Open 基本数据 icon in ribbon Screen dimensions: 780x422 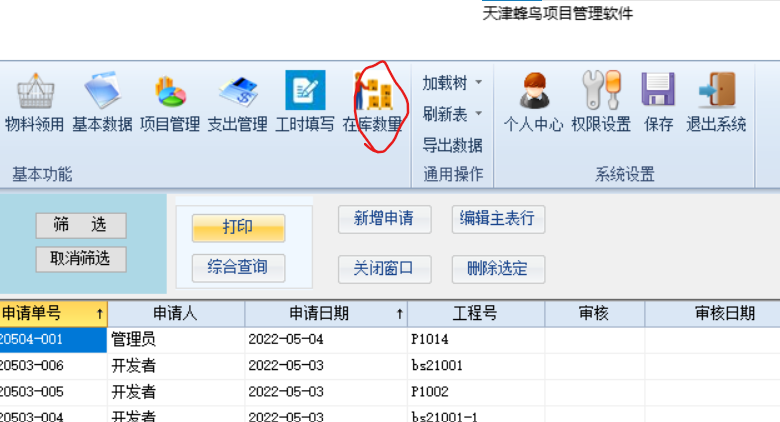click(x=102, y=91)
